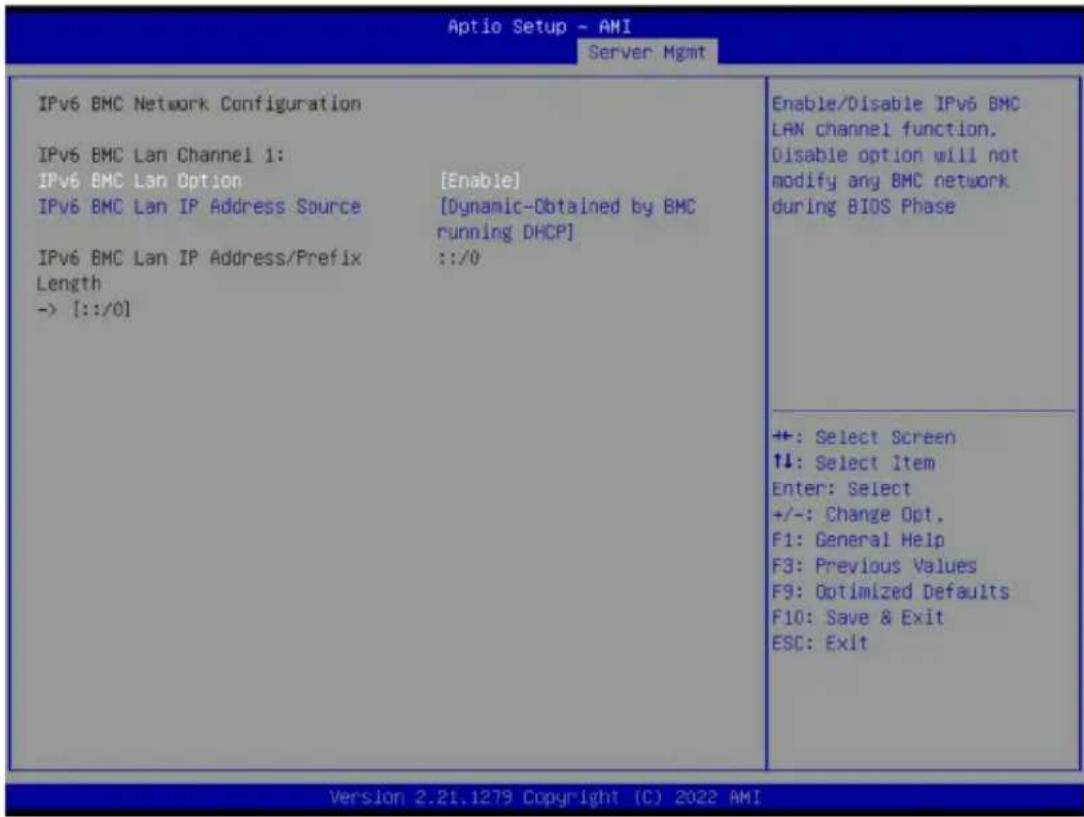The width and height of the screenshot is (1084, 817).
Task: Click the Enter: Select key hint
Action: (841, 489)
